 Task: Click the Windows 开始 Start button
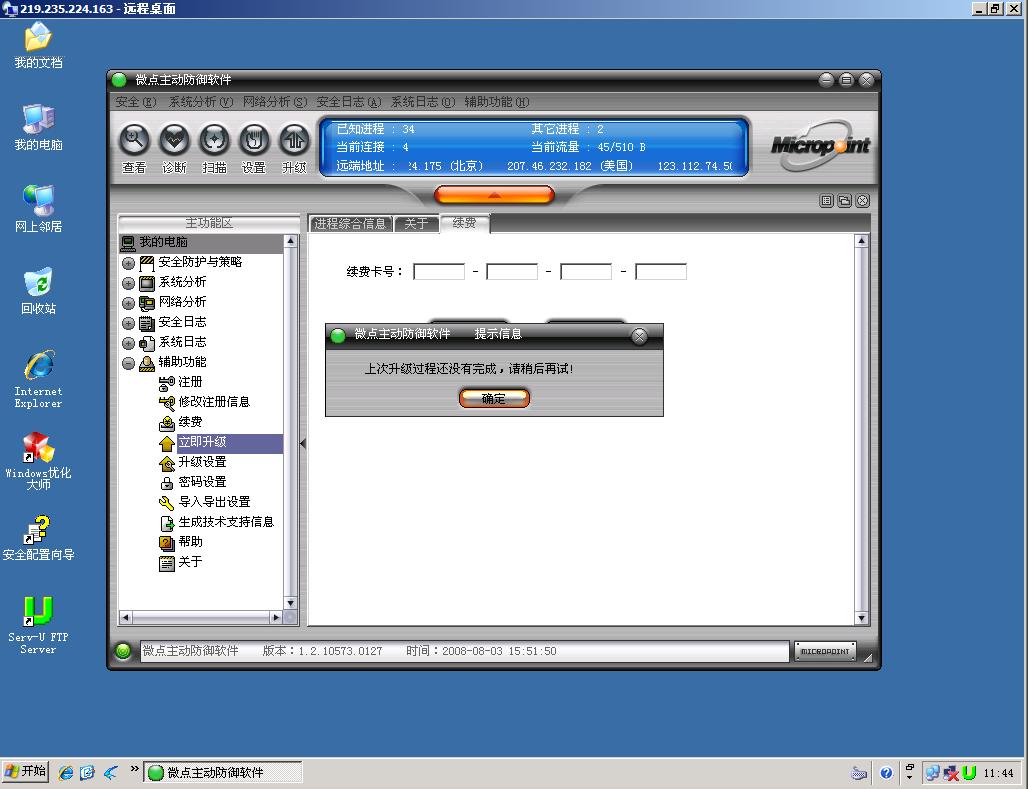(x=26, y=772)
